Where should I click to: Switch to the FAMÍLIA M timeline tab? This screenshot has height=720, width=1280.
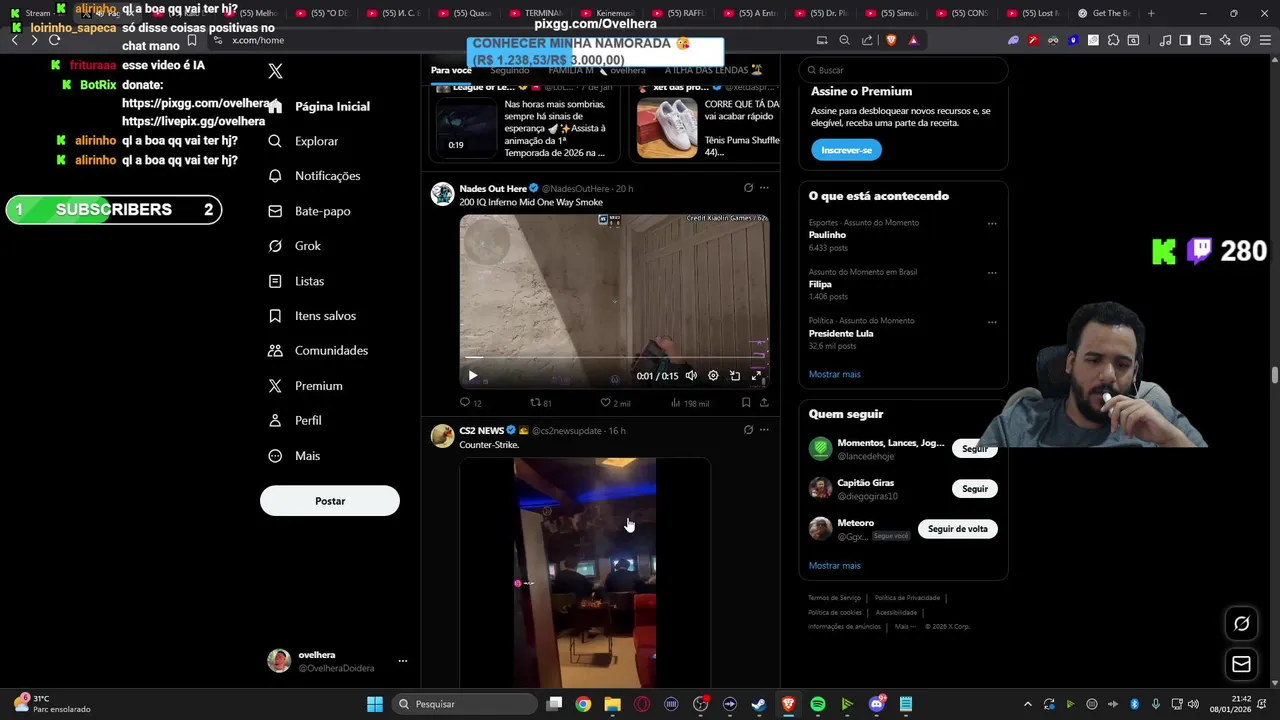pyautogui.click(x=597, y=71)
